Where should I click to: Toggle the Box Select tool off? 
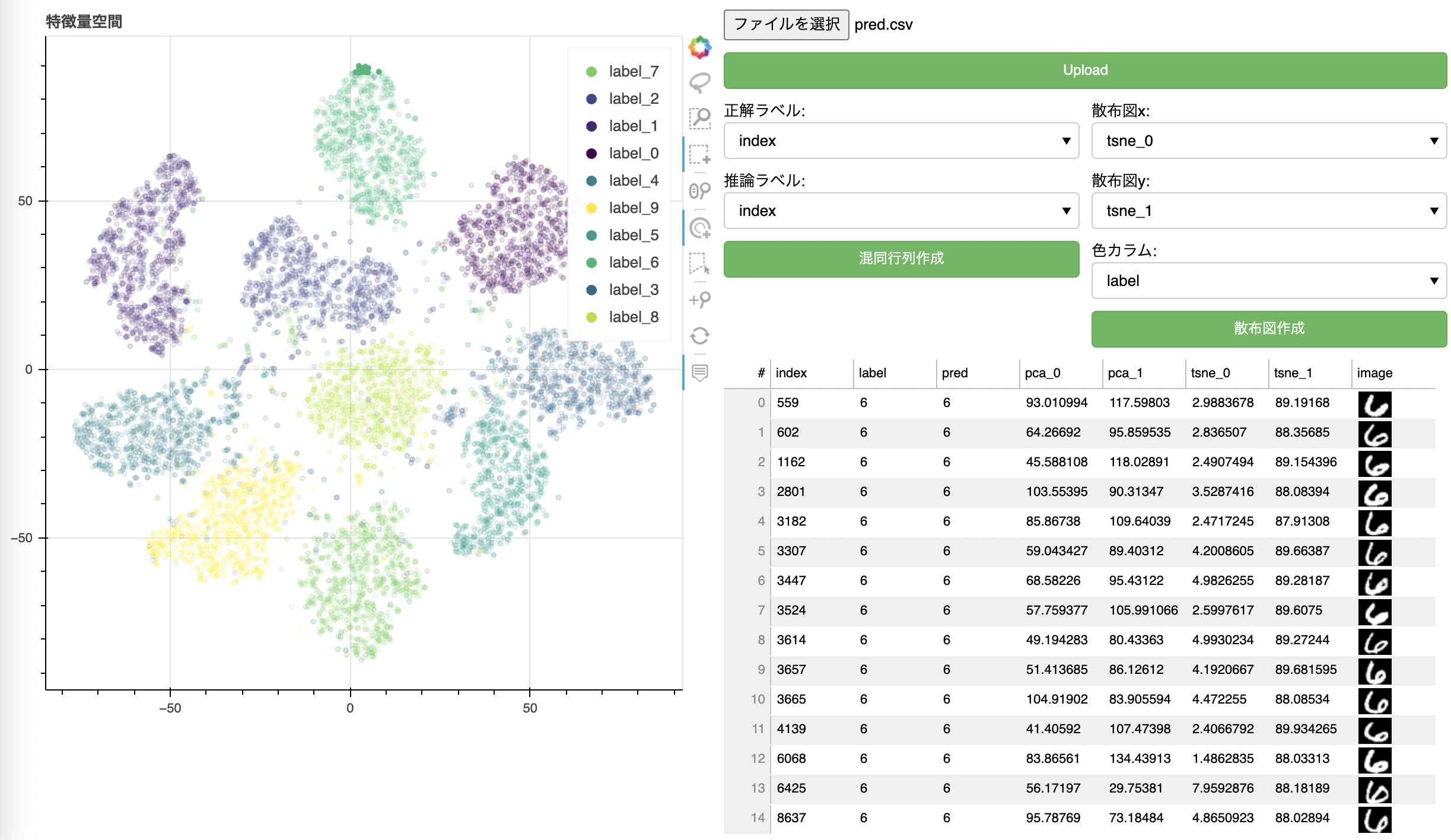tap(700, 154)
